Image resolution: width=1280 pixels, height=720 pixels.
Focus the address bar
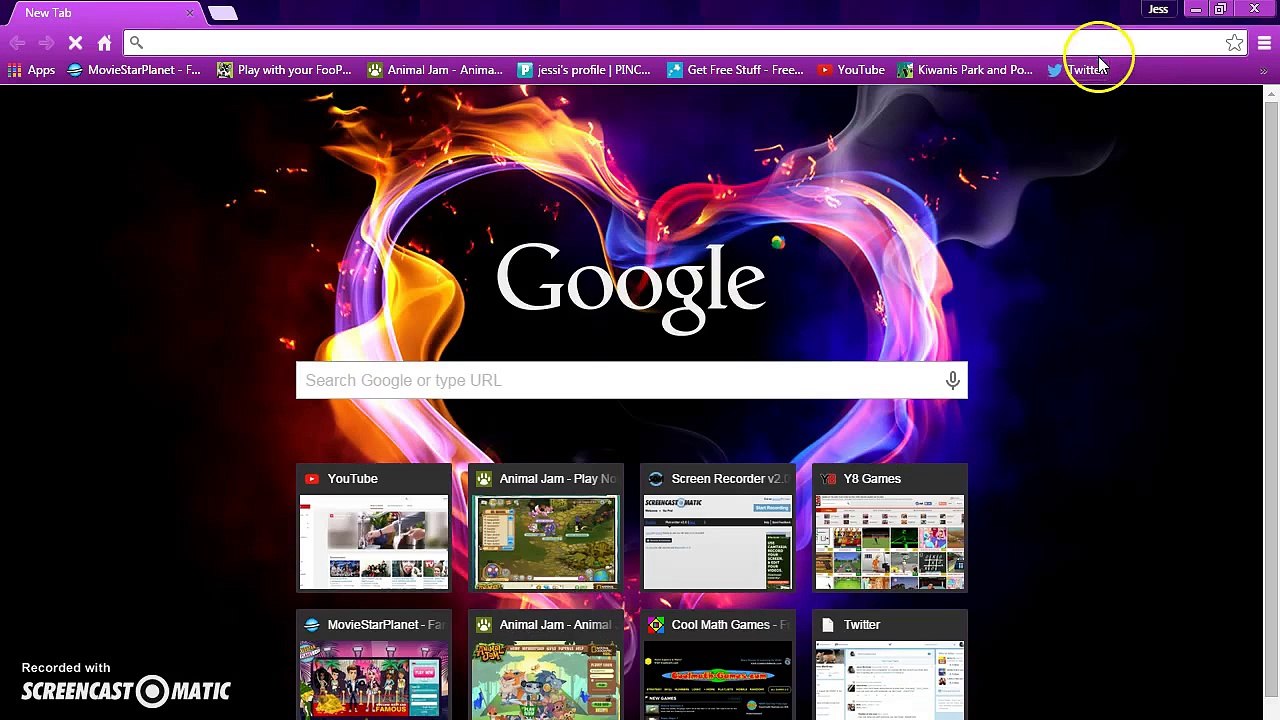tap(685, 43)
